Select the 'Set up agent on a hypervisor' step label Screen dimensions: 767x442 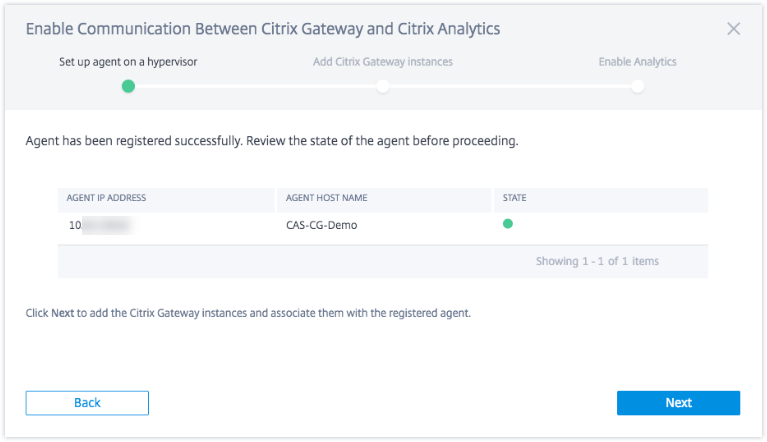[x=128, y=62]
